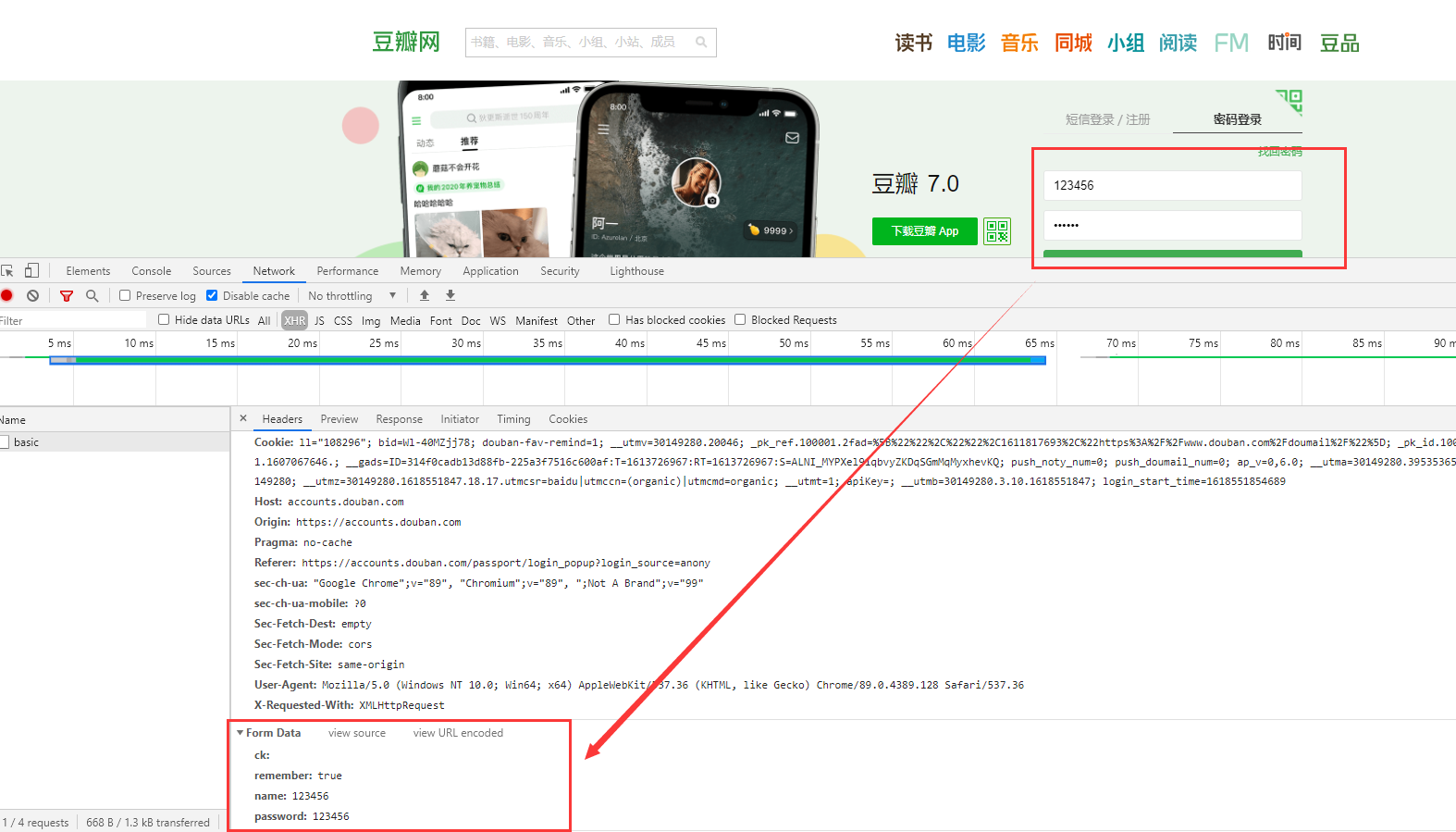Open the Preview tab of request details

(x=339, y=419)
